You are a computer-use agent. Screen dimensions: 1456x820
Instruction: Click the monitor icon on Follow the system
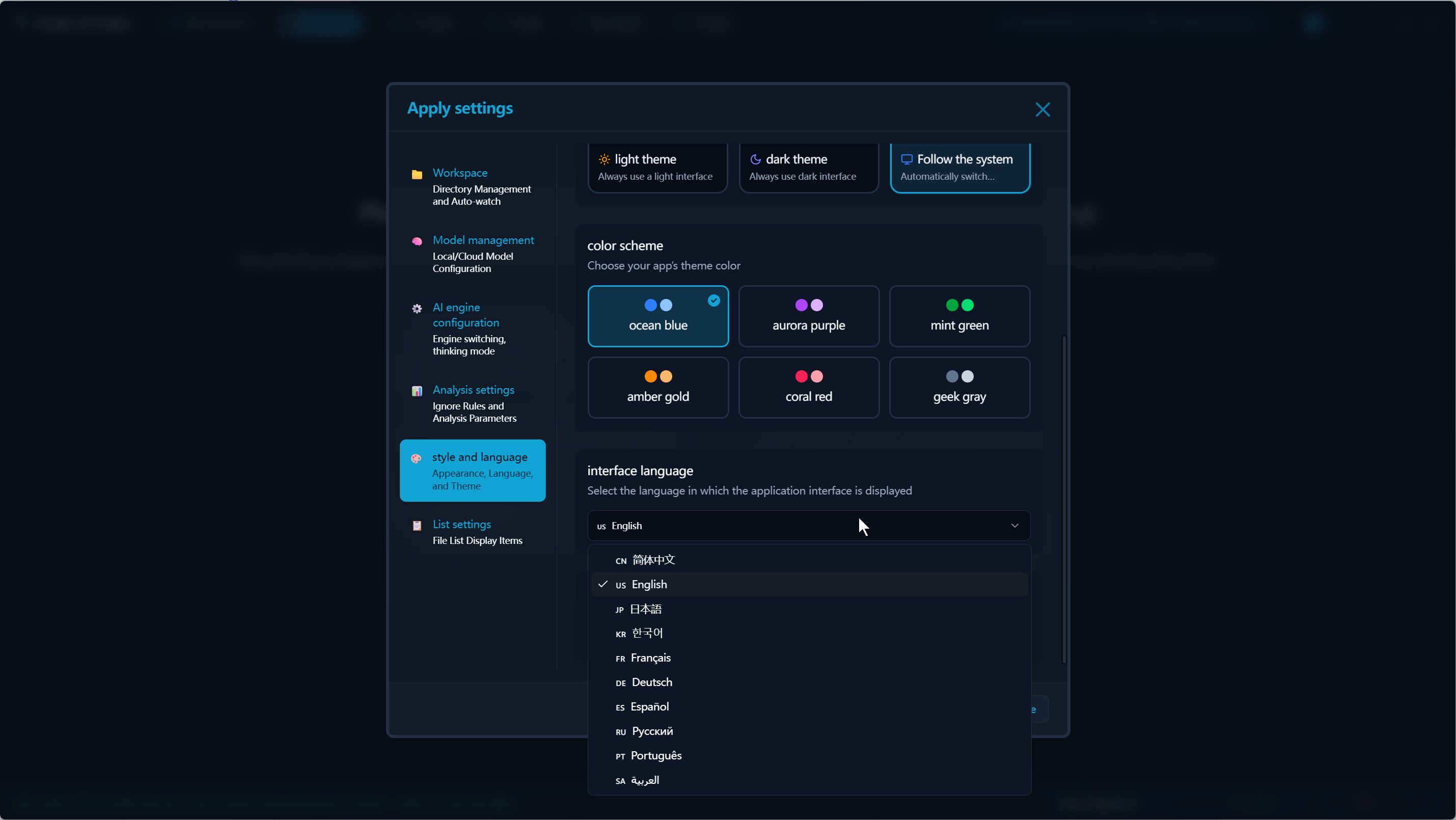pos(906,159)
